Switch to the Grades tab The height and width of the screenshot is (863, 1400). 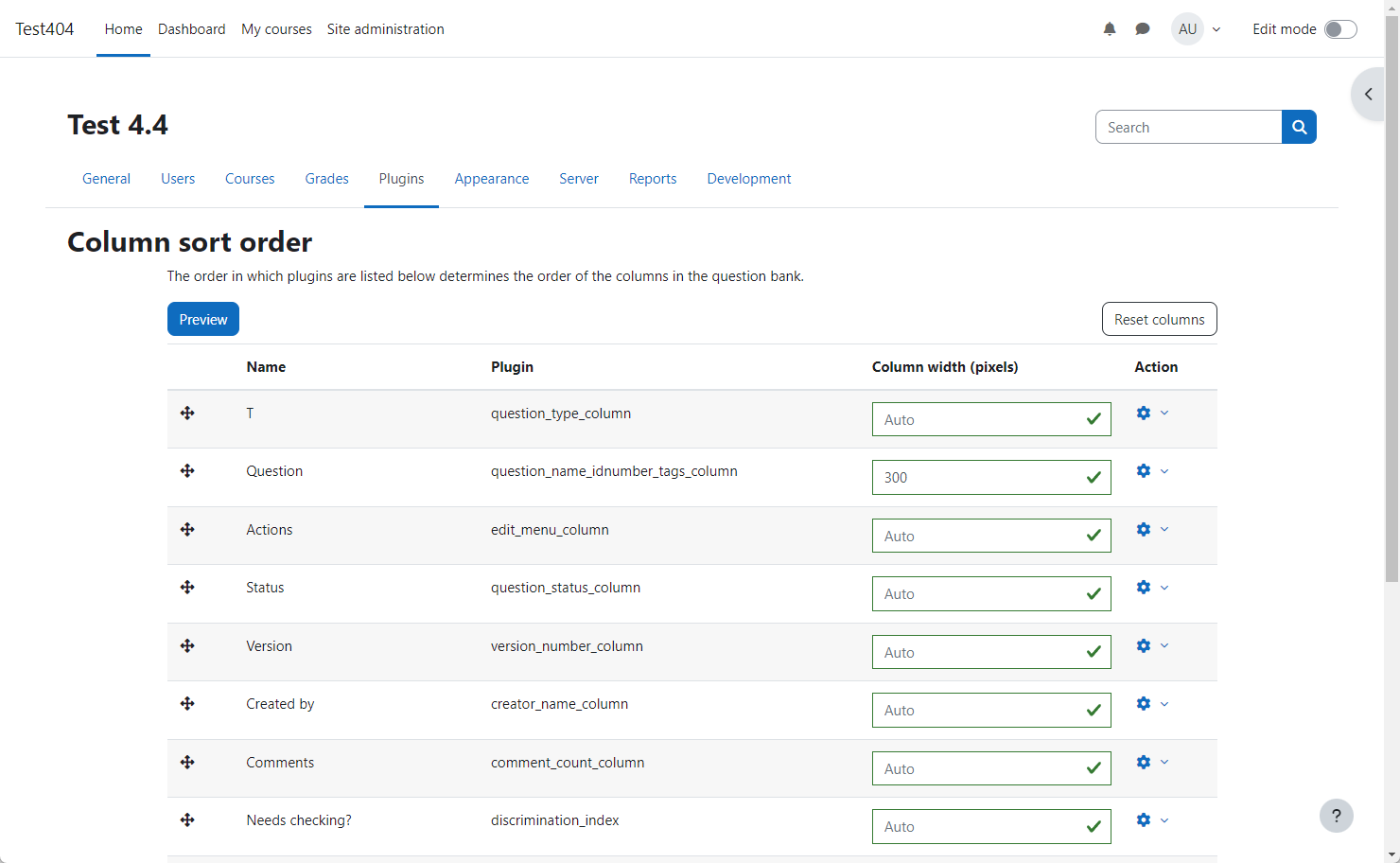326,179
